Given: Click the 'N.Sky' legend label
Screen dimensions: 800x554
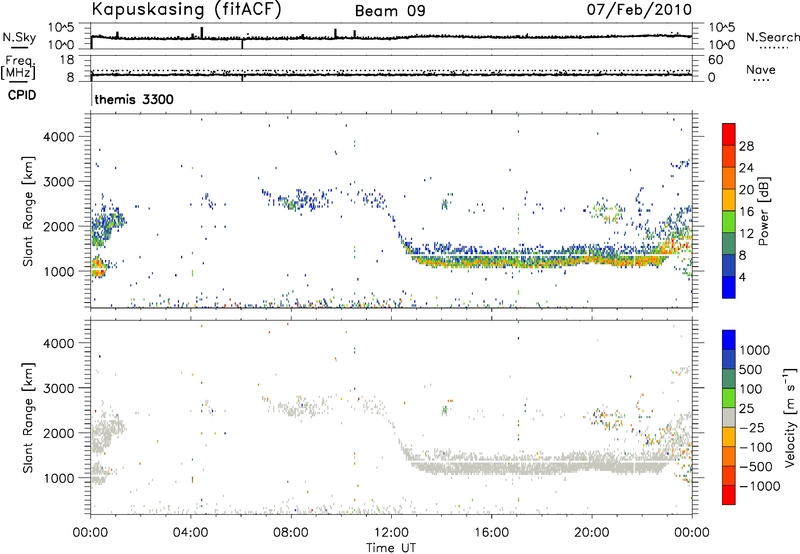Looking at the screenshot, I should point(19,37).
